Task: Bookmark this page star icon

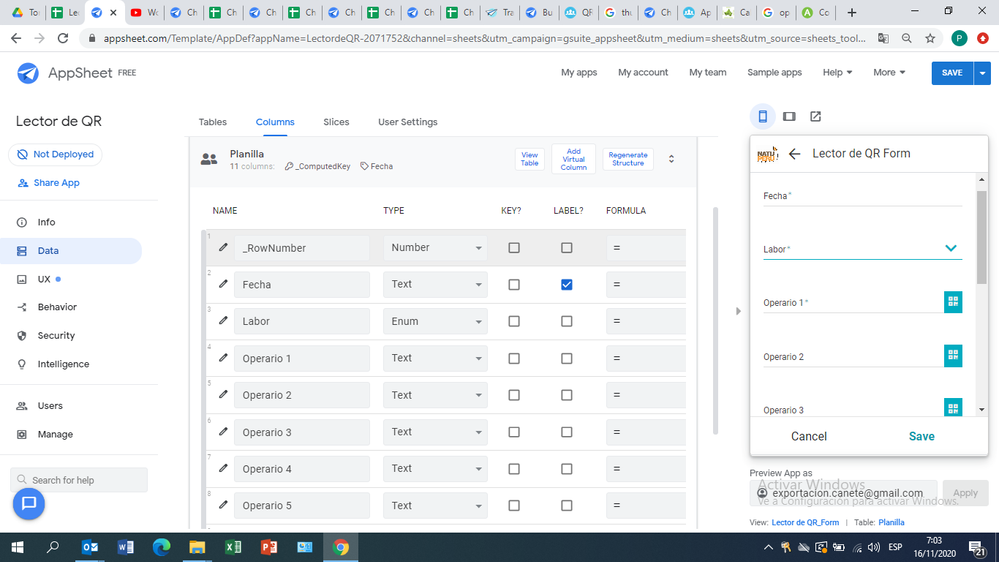Action: (x=930, y=38)
